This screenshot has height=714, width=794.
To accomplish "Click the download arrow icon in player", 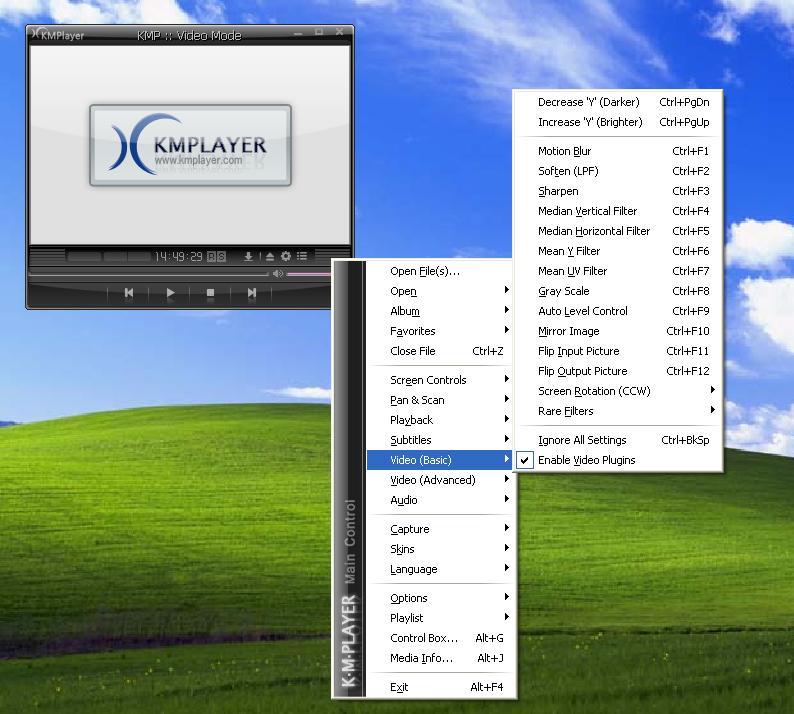I will click(249, 257).
